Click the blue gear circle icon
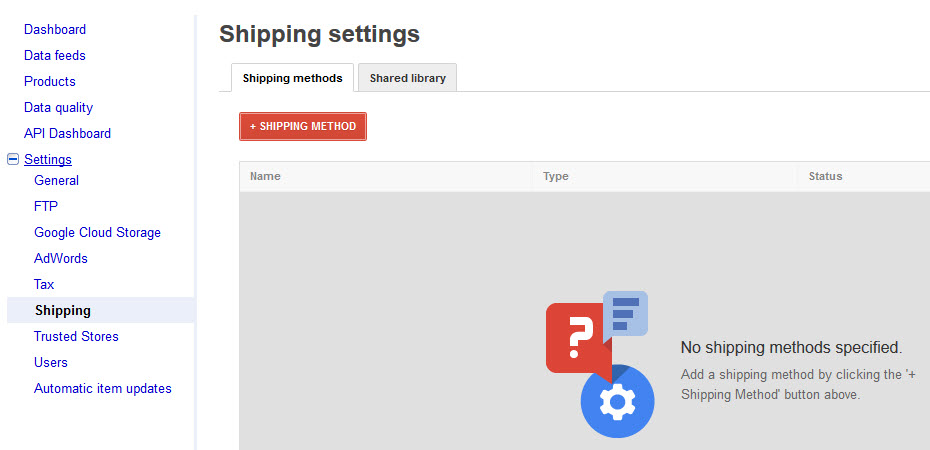The image size is (930, 450). coord(617,401)
